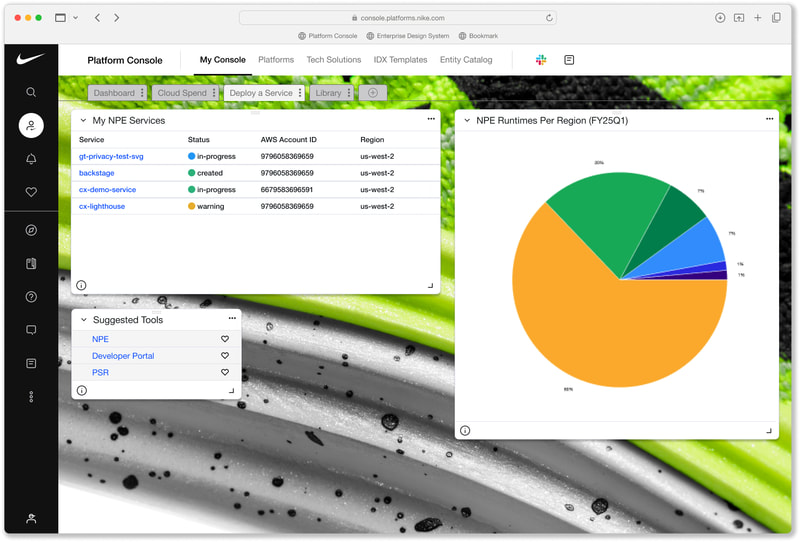
Task: Open cx-demo-service link
Action: (x=107, y=189)
